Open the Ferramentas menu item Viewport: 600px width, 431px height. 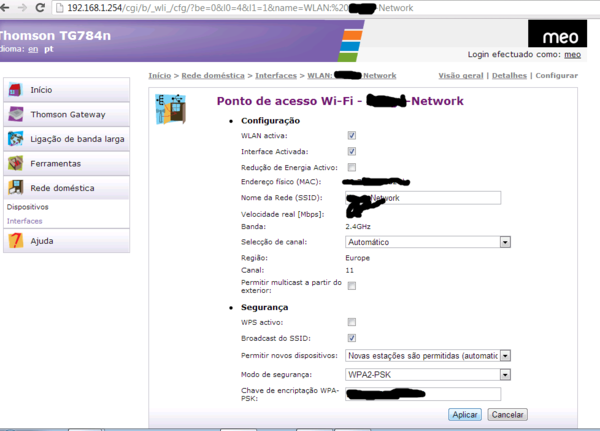pyautogui.click(x=67, y=163)
